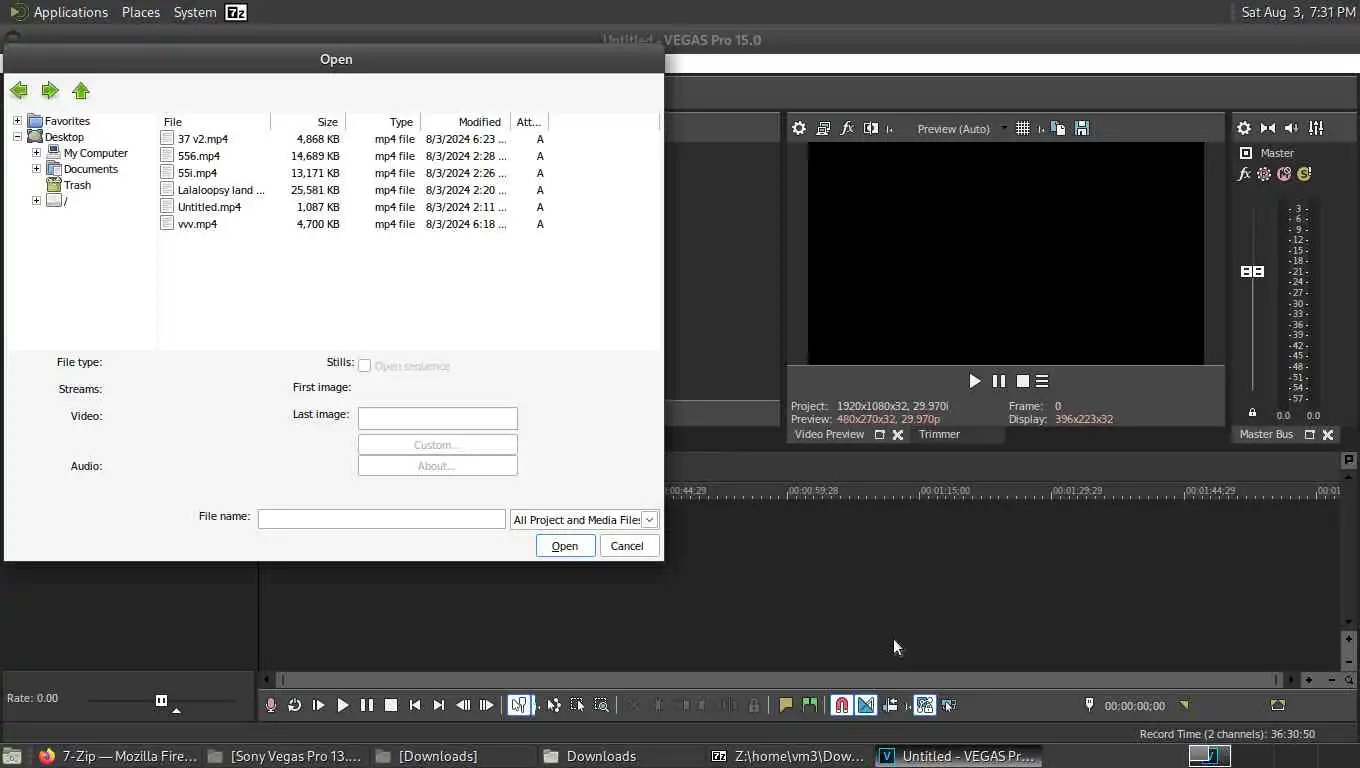Go back with the green left arrow

(x=19, y=91)
